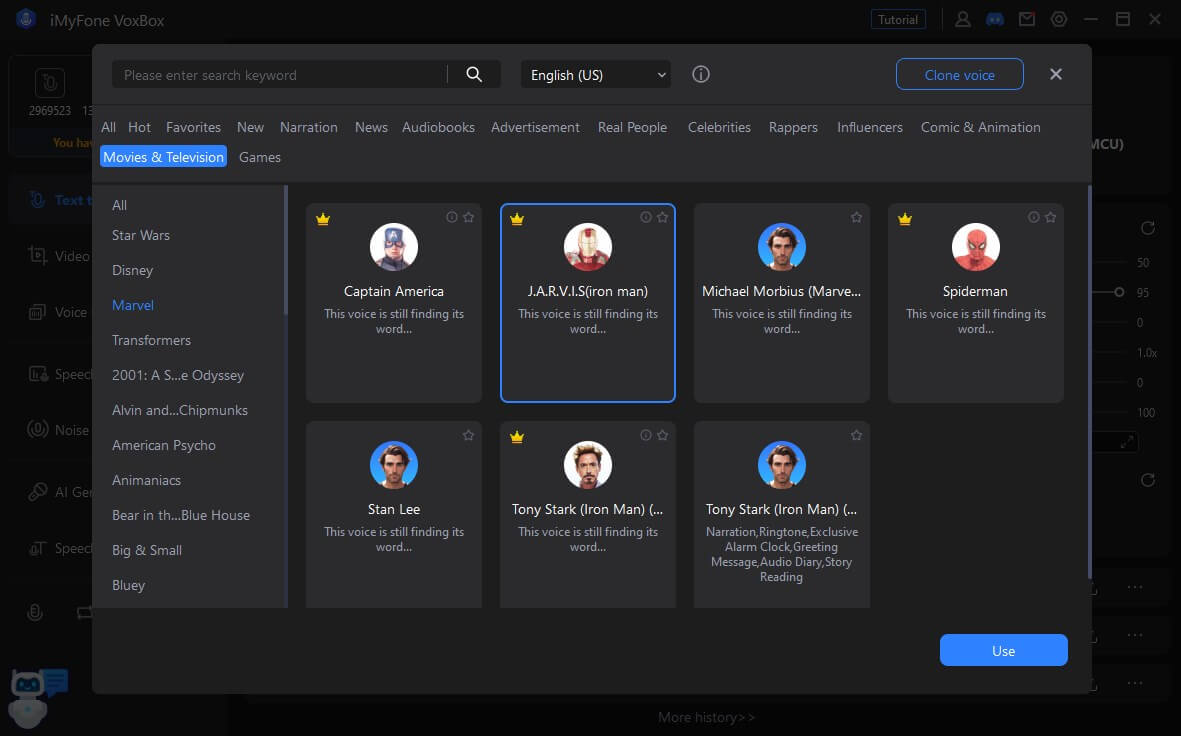Screen dimensions: 1181x736
Task: Show info for the Spiderman voice
Action: click(1033, 217)
